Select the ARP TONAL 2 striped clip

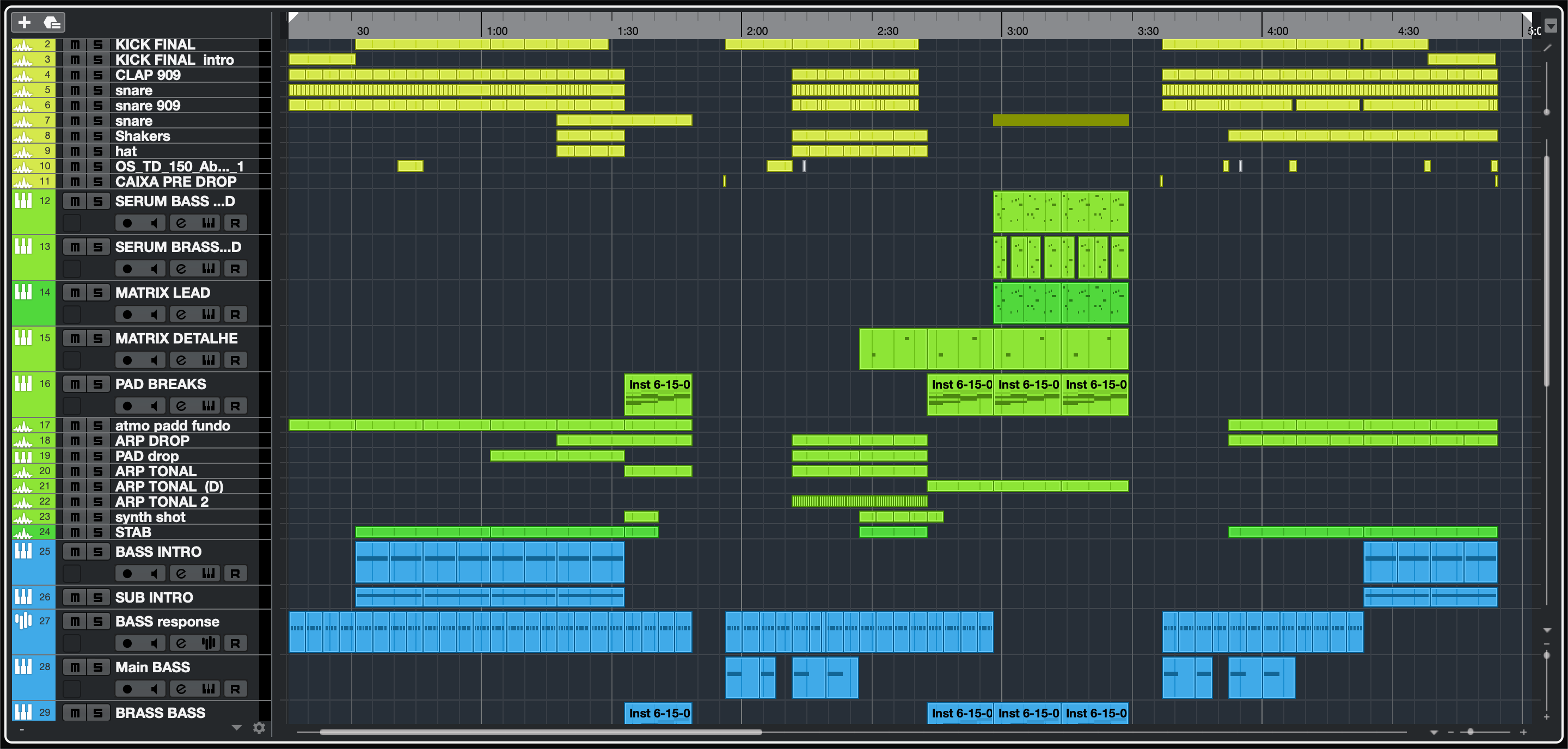tap(859, 501)
